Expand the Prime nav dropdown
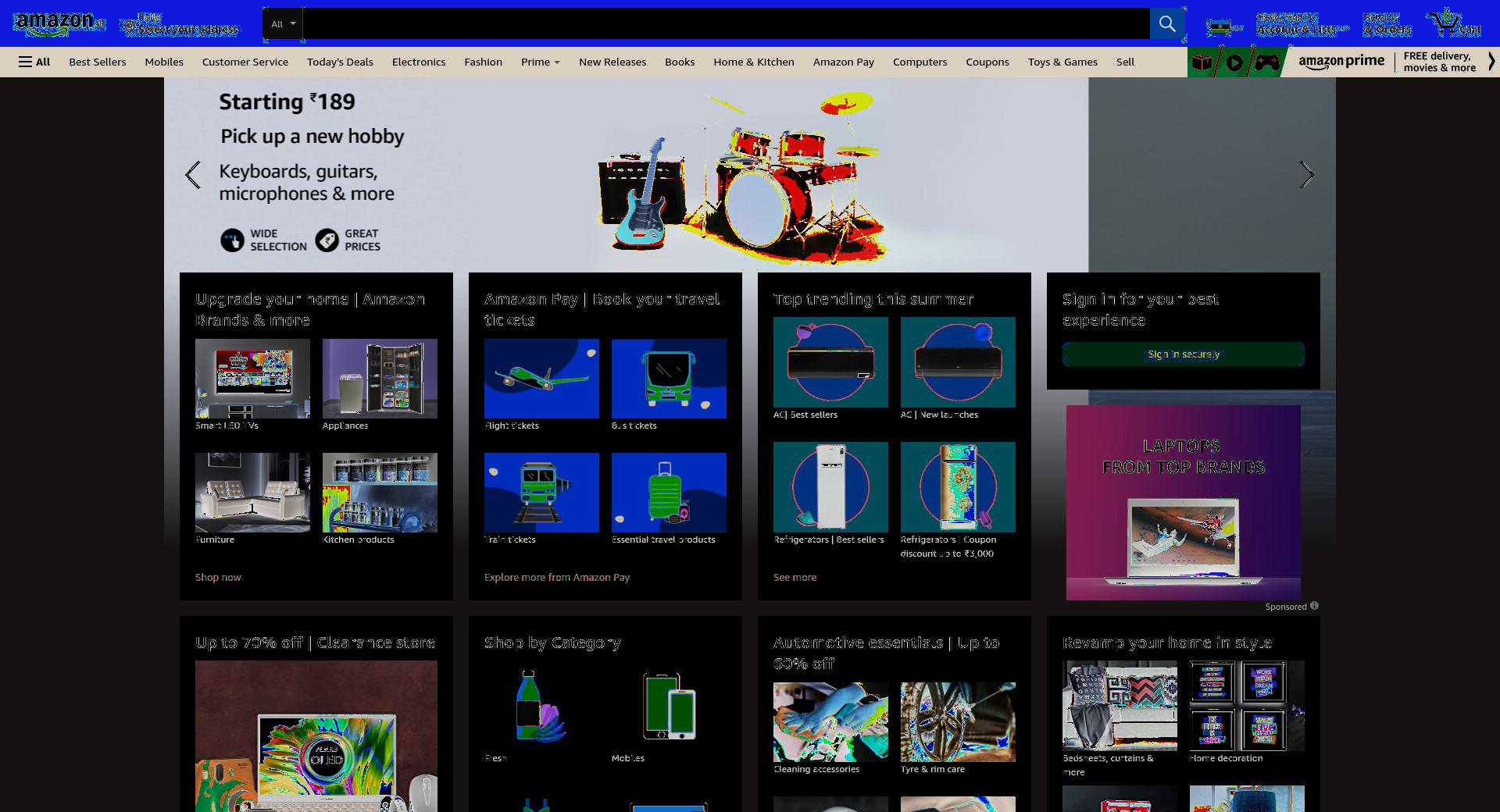1500x812 pixels. (540, 62)
